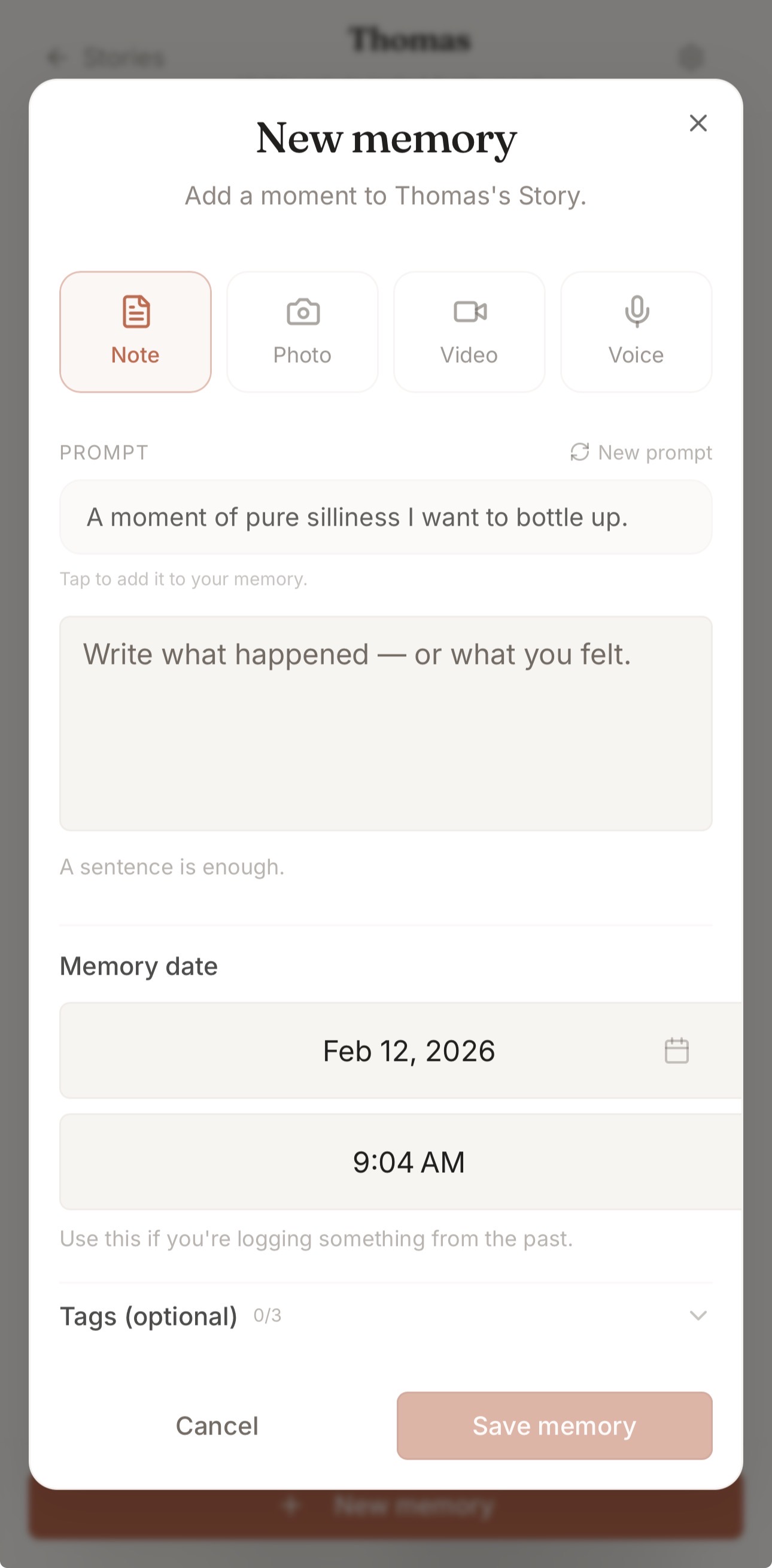
Task: Select the Note memory type
Action: (x=135, y=332)
